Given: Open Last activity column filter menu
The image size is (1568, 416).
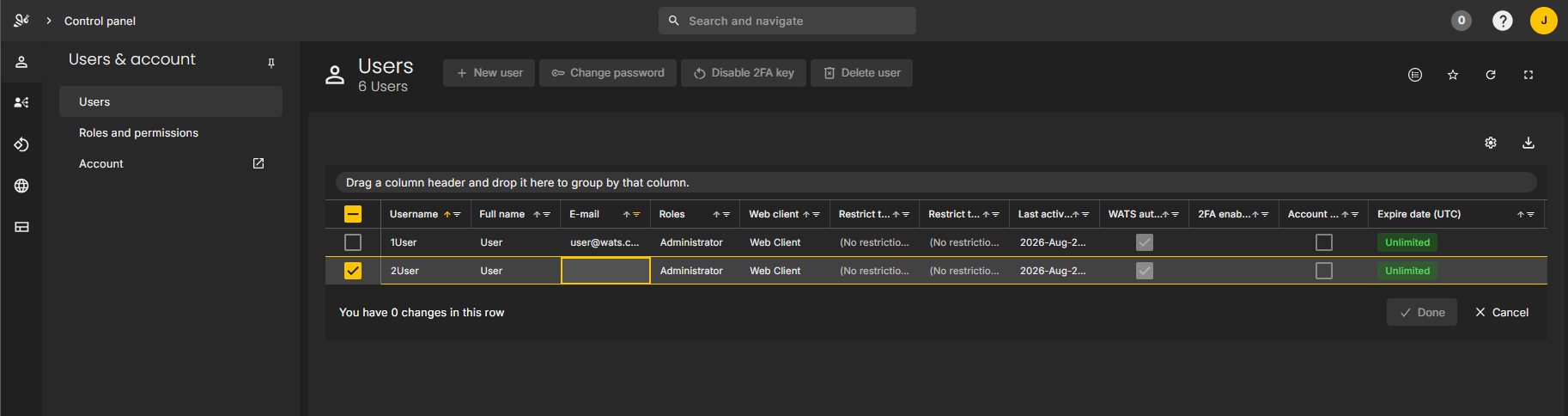Looking at the screenshot, I should 1085,214.
